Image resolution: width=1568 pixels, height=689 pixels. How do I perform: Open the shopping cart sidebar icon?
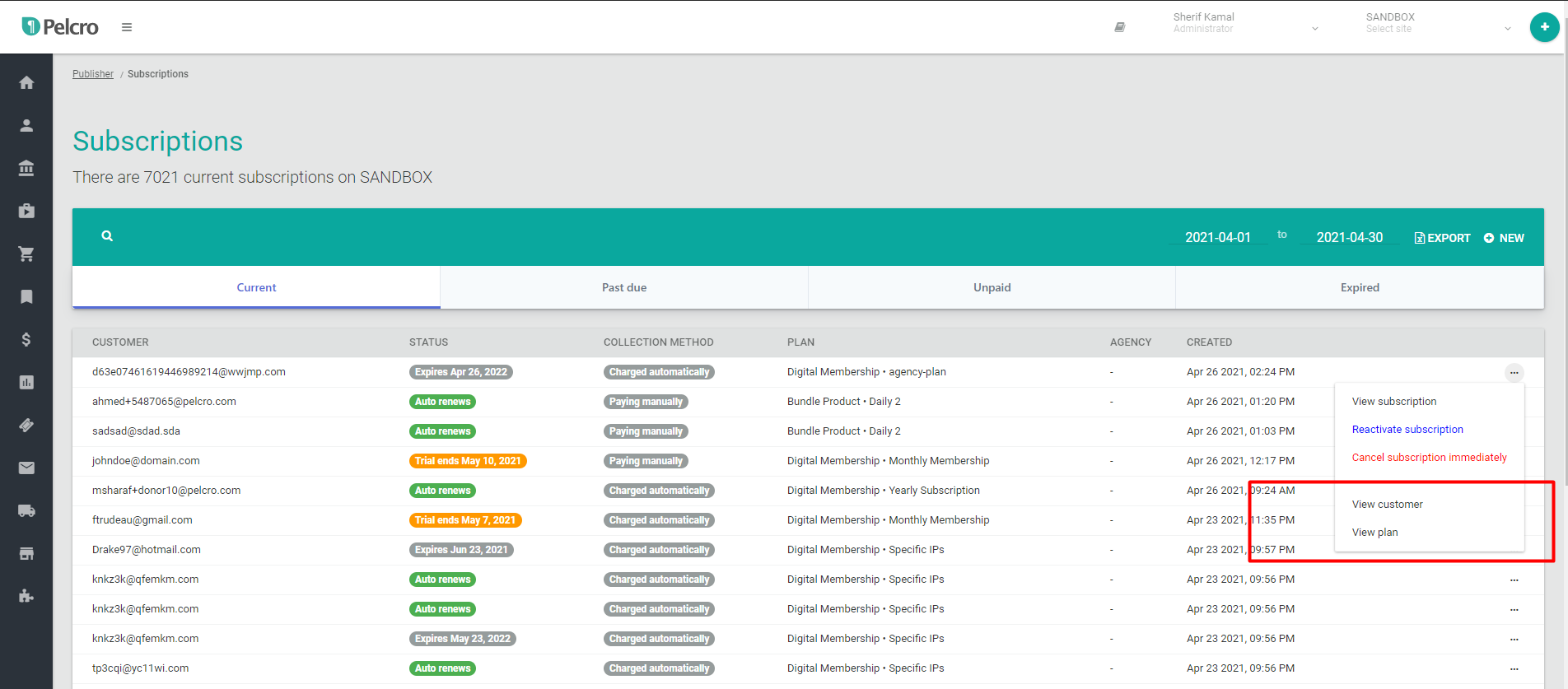tap(26, 254)
